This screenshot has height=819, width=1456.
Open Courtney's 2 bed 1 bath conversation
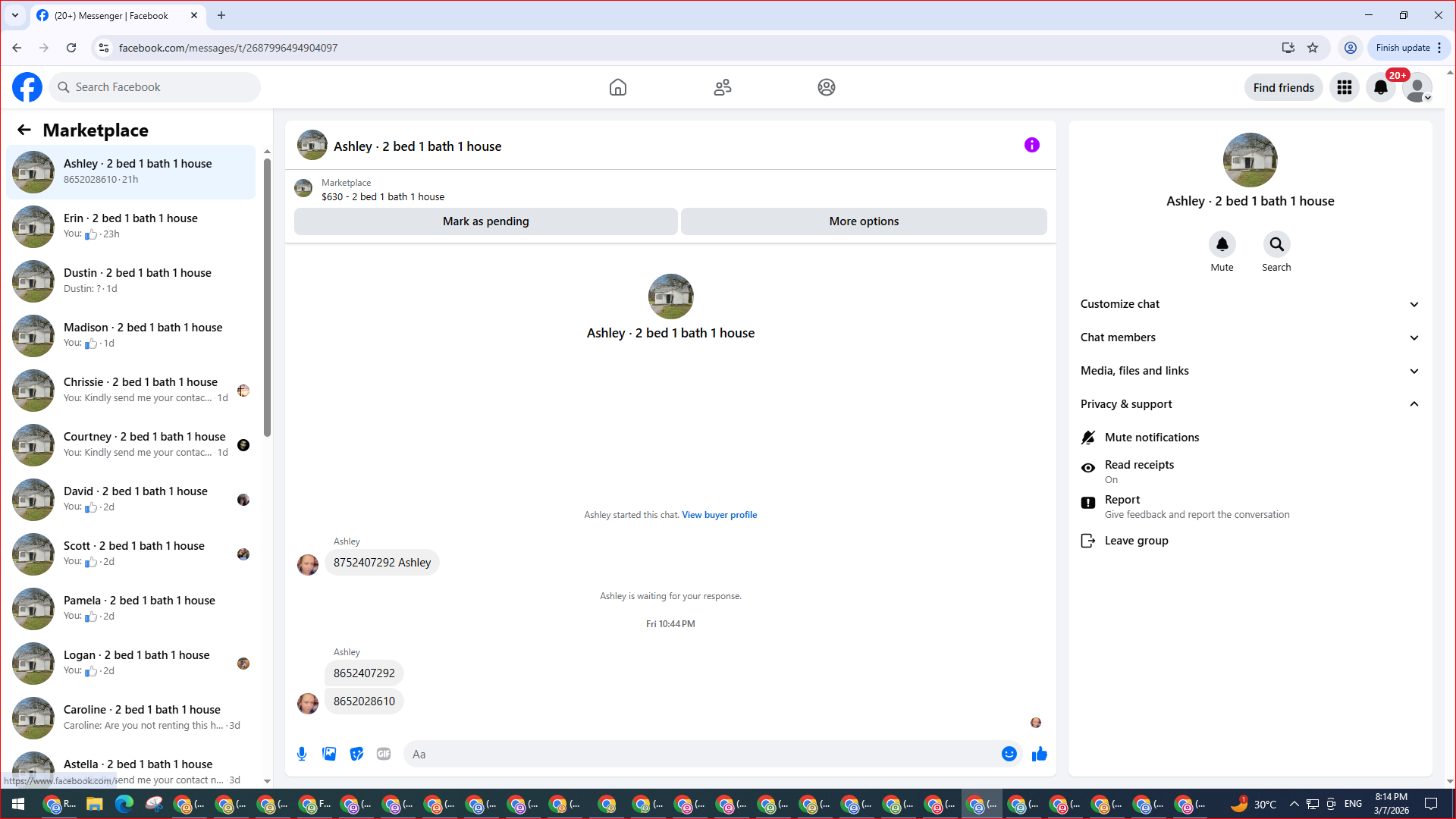pyautogui.click(x=131, y=444)
